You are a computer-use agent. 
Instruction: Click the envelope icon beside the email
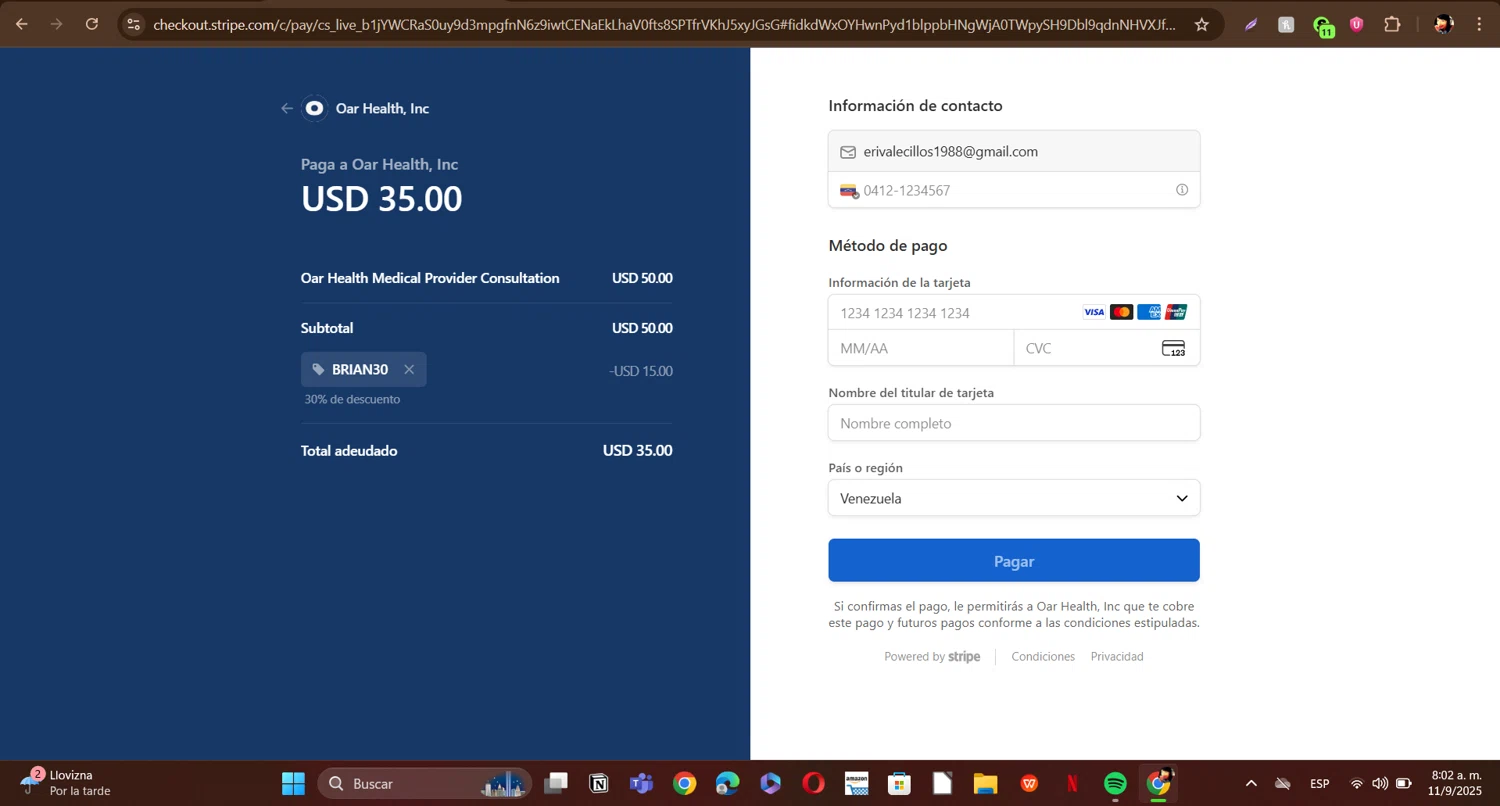(x=848, y=152)
